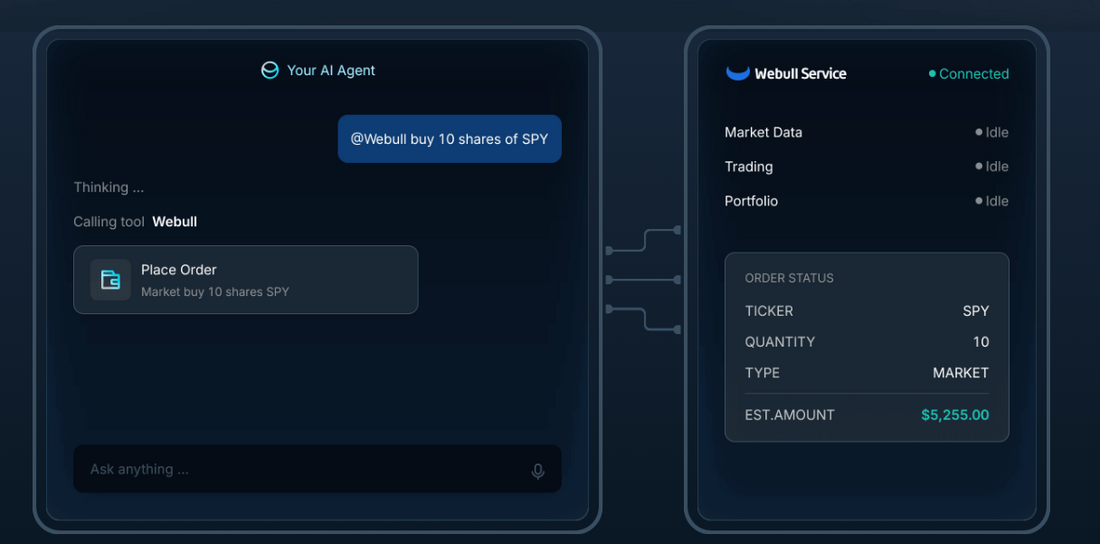The width and height of the screenshot is (1100, 544).
Task: Click the estimated amount '$5,255.00'
Action: coord(955,415)
